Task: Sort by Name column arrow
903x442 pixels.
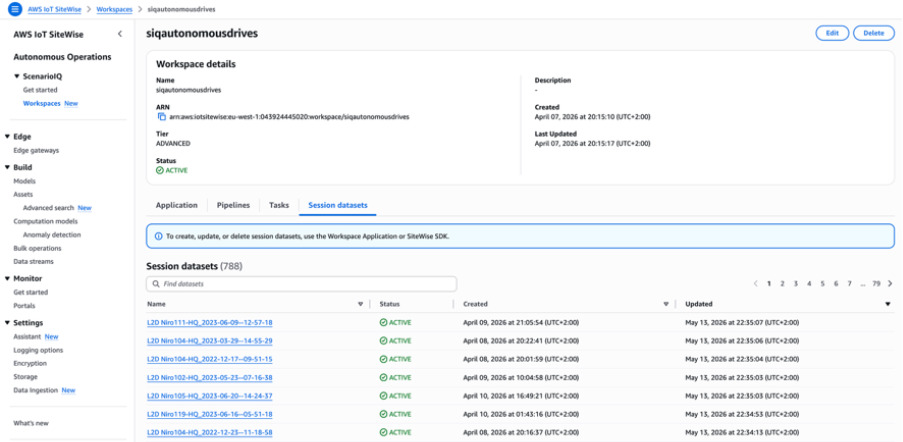Action: pyautogui.click(x=361, y=304)
